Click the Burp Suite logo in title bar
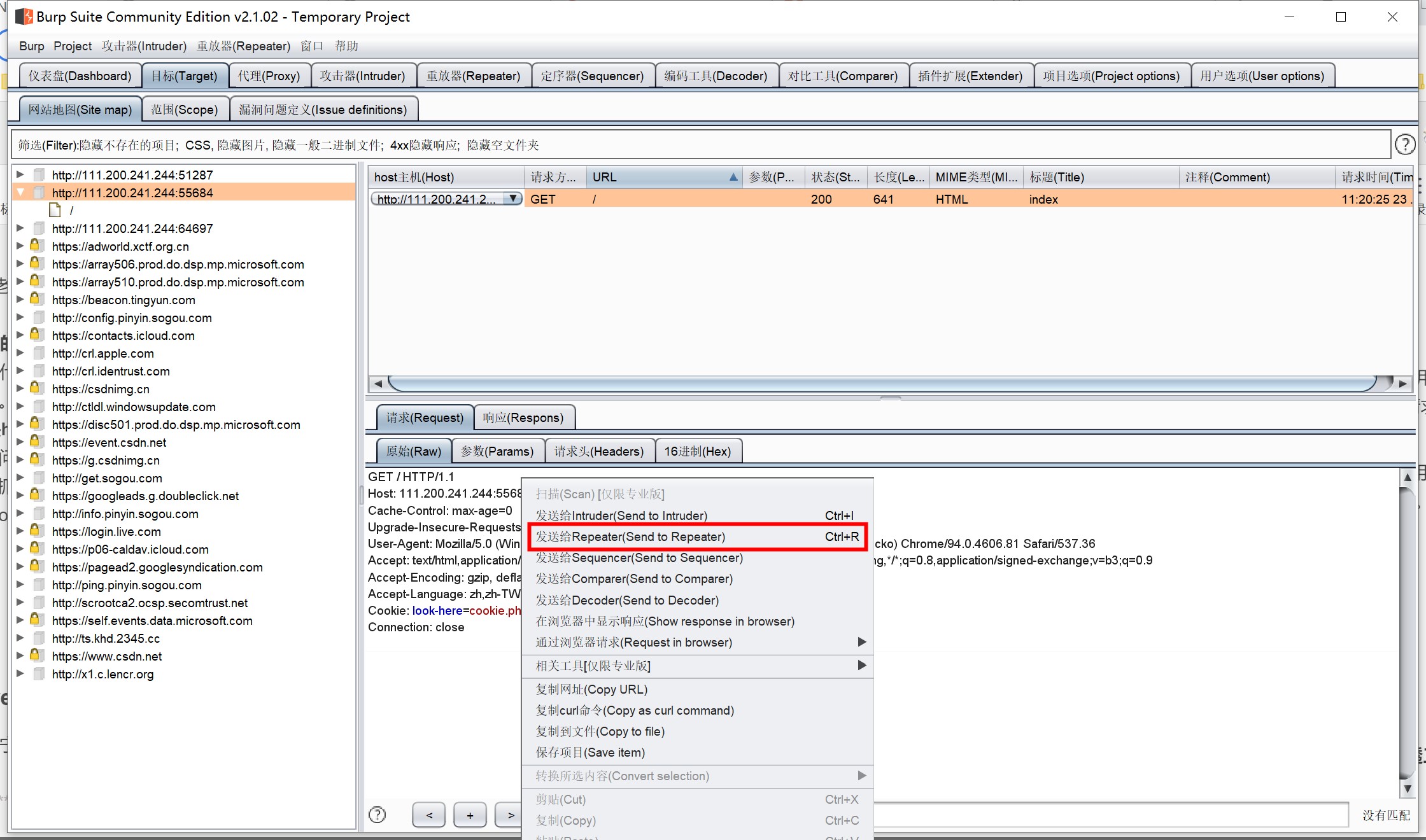This screenshot has width=1426, height=840. pos(24,17)
